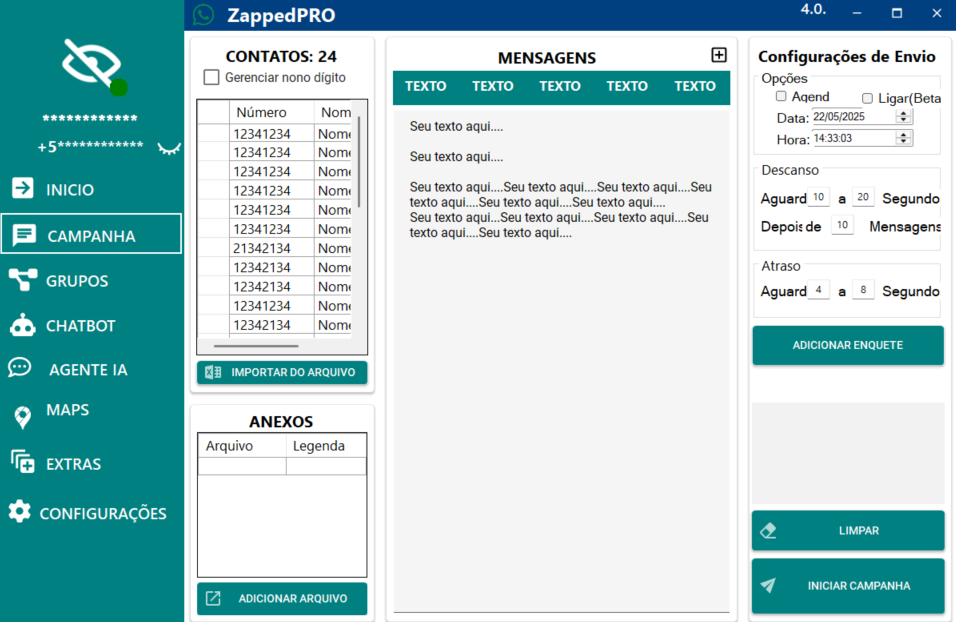Click the Nome column header in contacts

click(x=335, y=113)
